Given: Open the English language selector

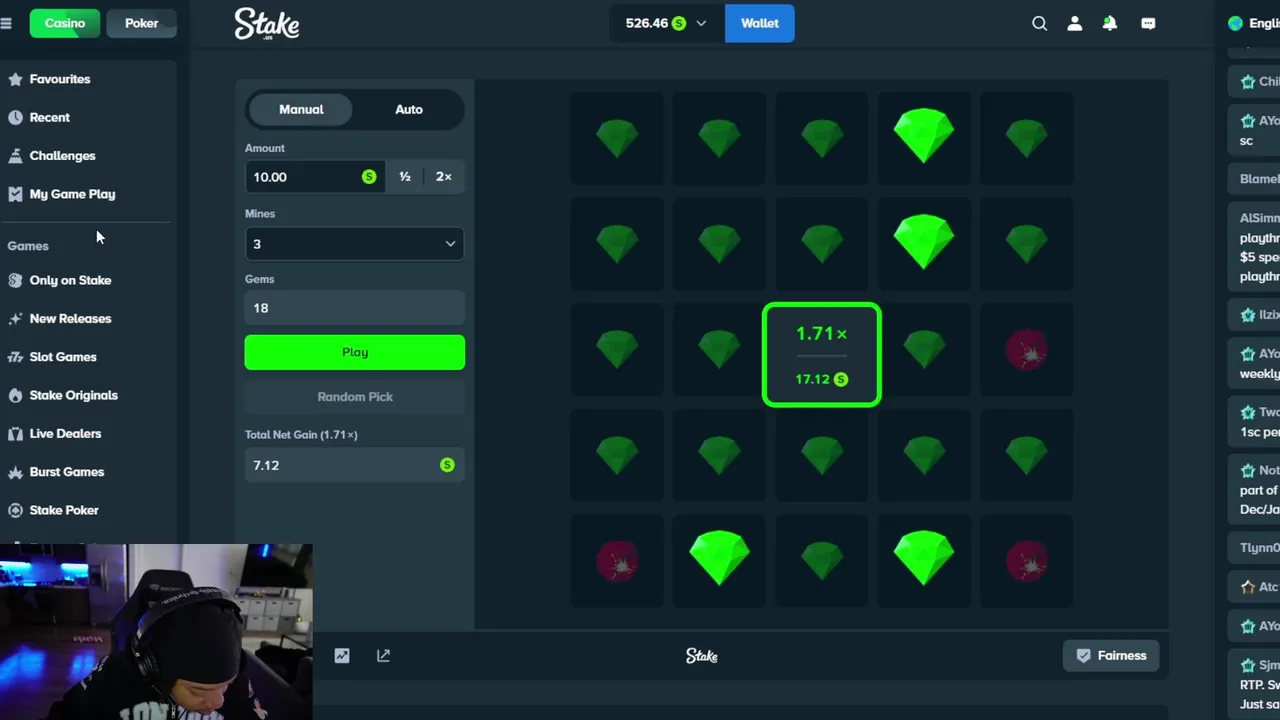Looking at the screenshot, I should tap(1254, 23).
